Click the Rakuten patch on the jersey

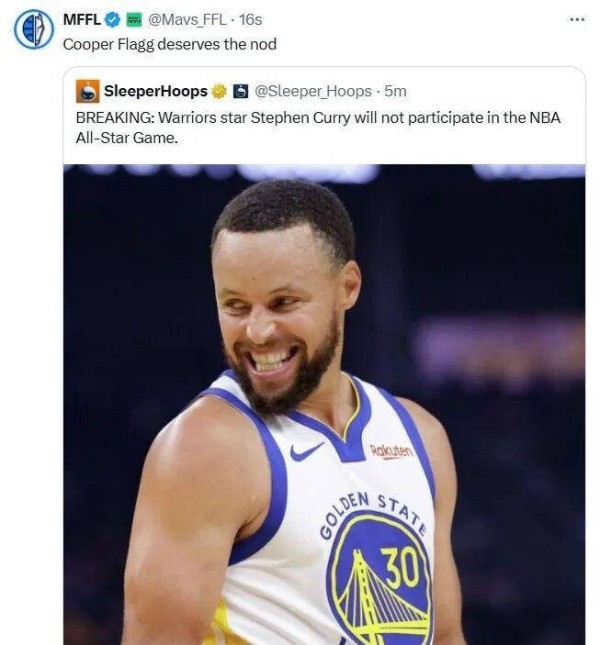391,451
